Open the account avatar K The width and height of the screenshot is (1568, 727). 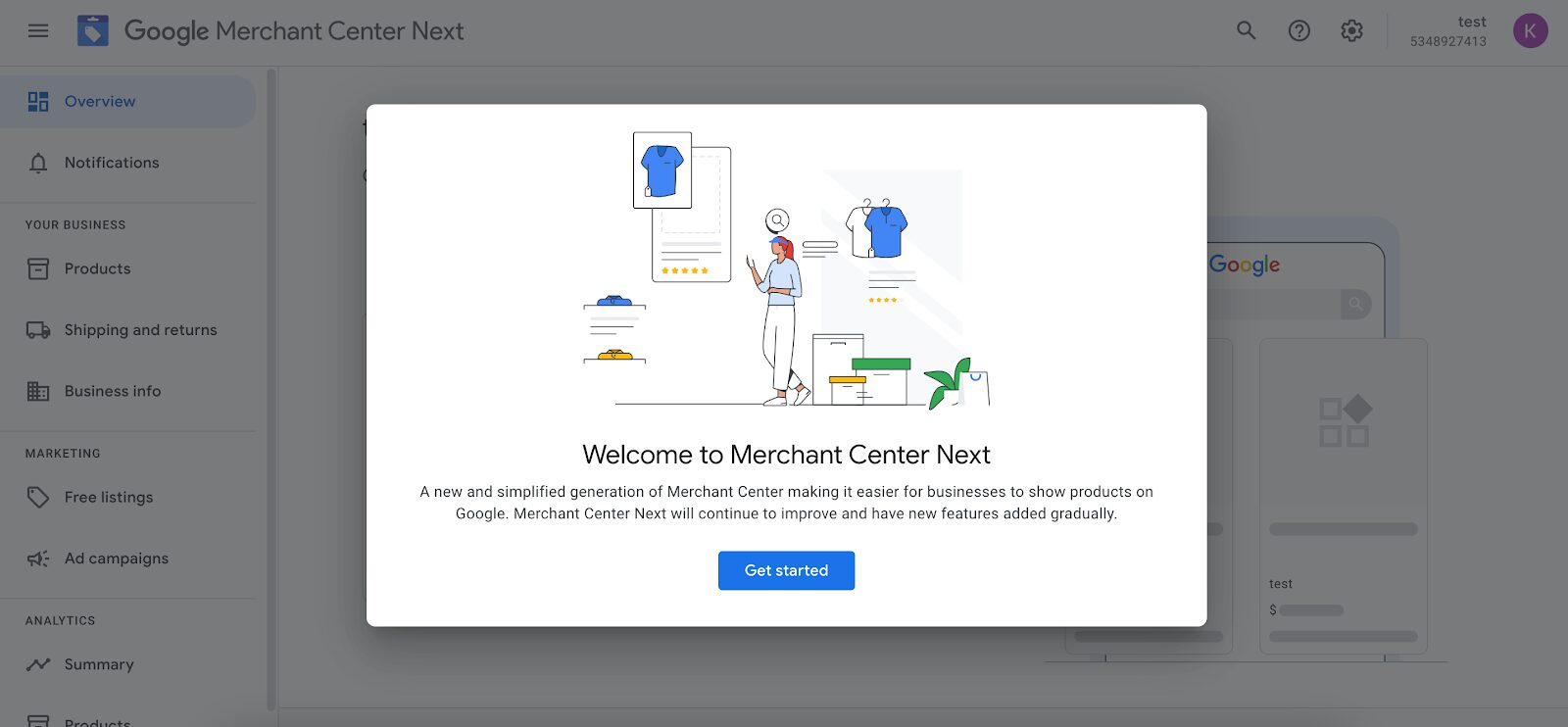point(1530,31)
